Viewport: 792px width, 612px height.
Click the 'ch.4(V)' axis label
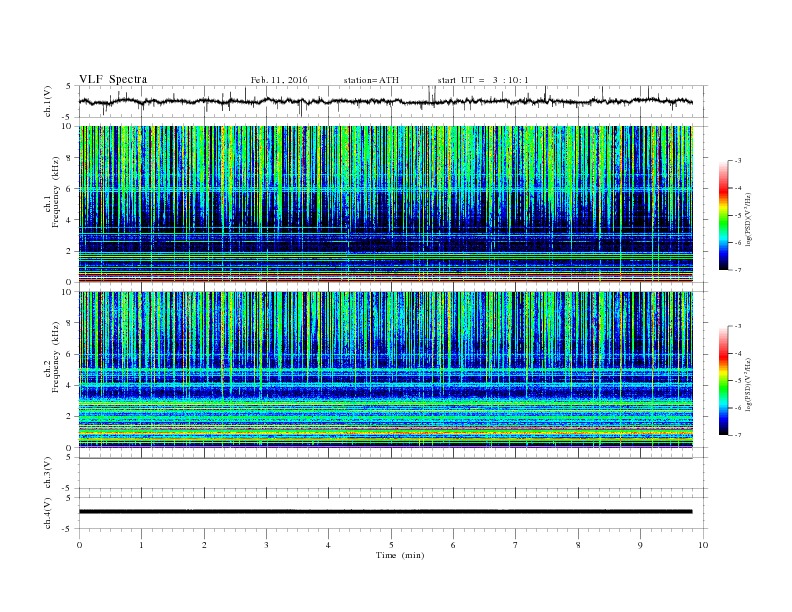48,513
